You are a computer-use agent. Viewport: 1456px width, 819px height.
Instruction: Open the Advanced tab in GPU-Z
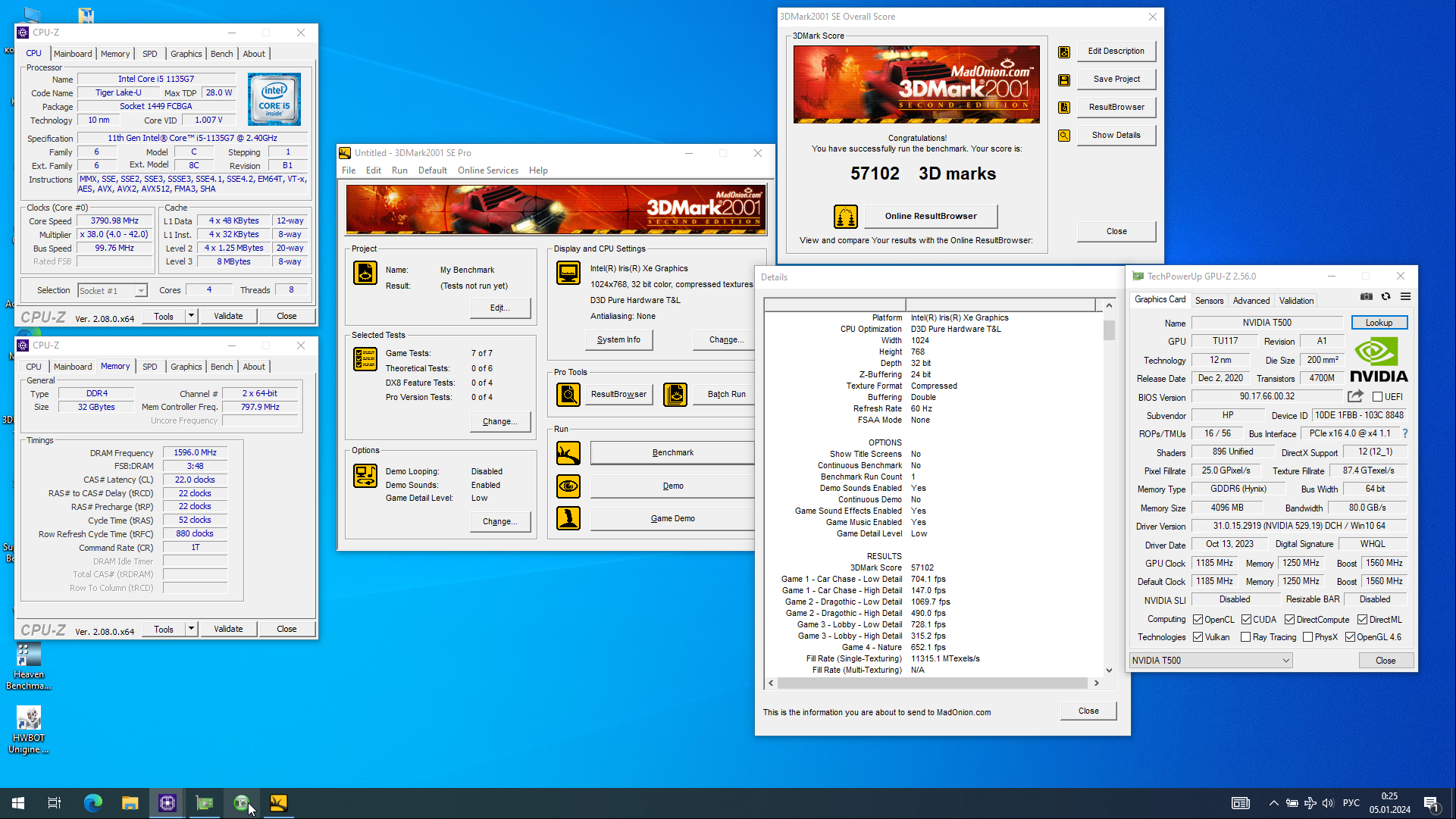coord(1251,301)
